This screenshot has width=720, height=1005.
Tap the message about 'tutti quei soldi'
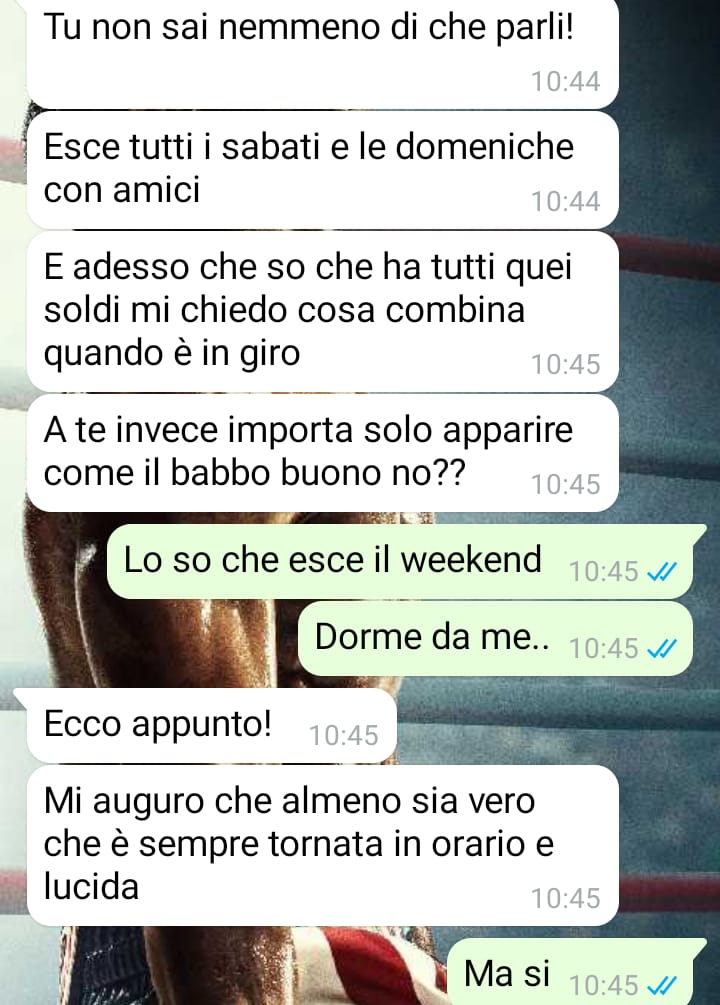tap(322, 311)
